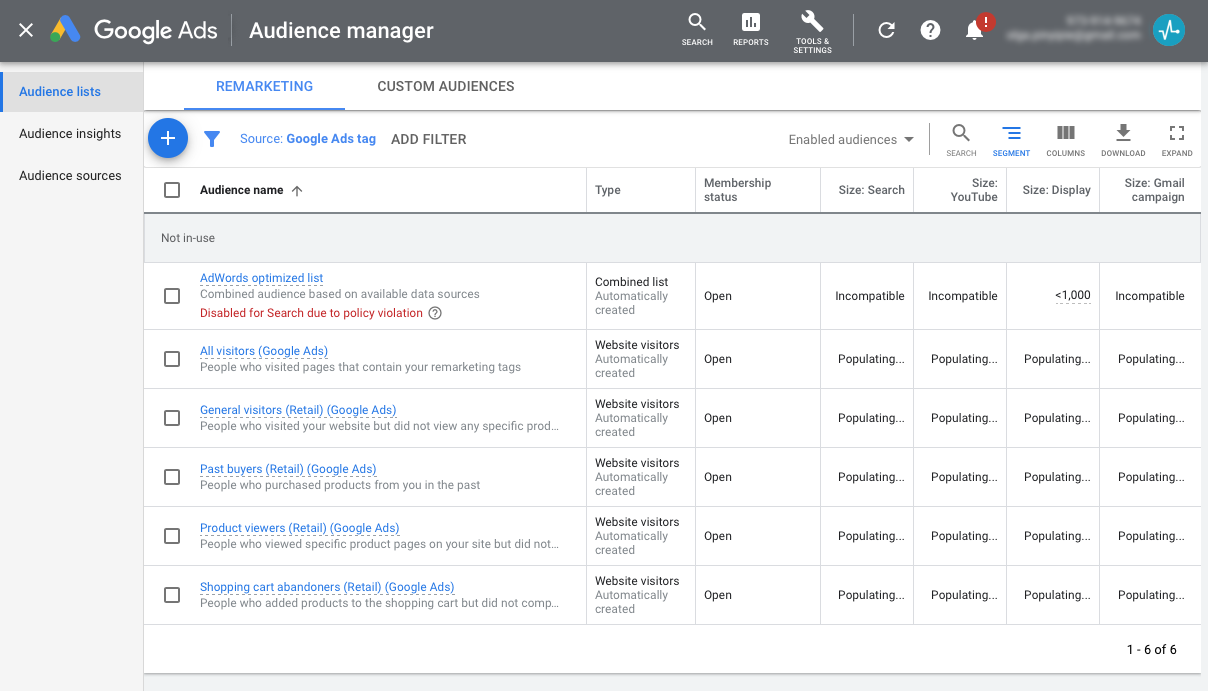1208x691 pixels.
Task: Click the Size: Gmail campaign column header
Action: pos(1154,190)
